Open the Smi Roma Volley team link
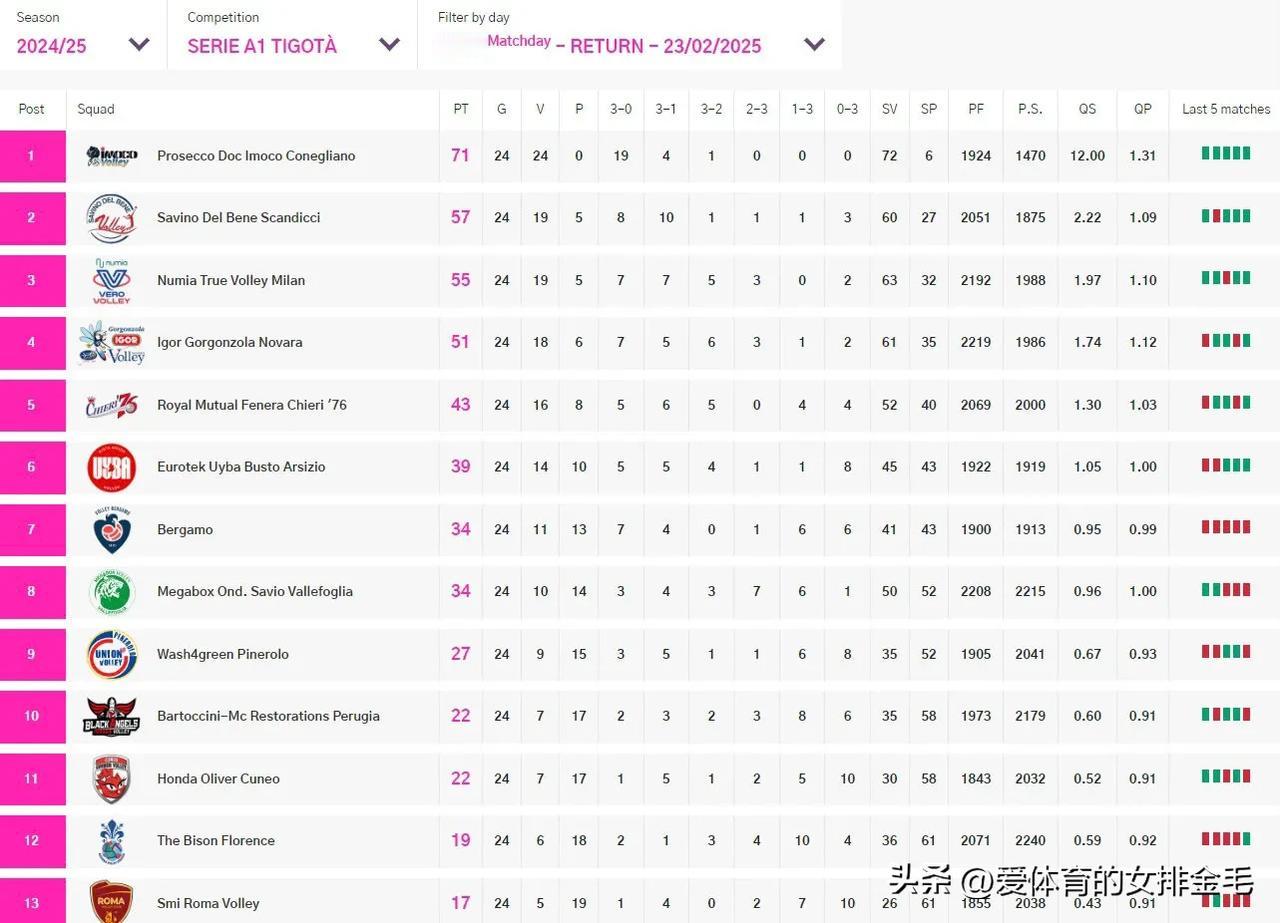This screenshot has width=1280, height=923. pos(208,903)
